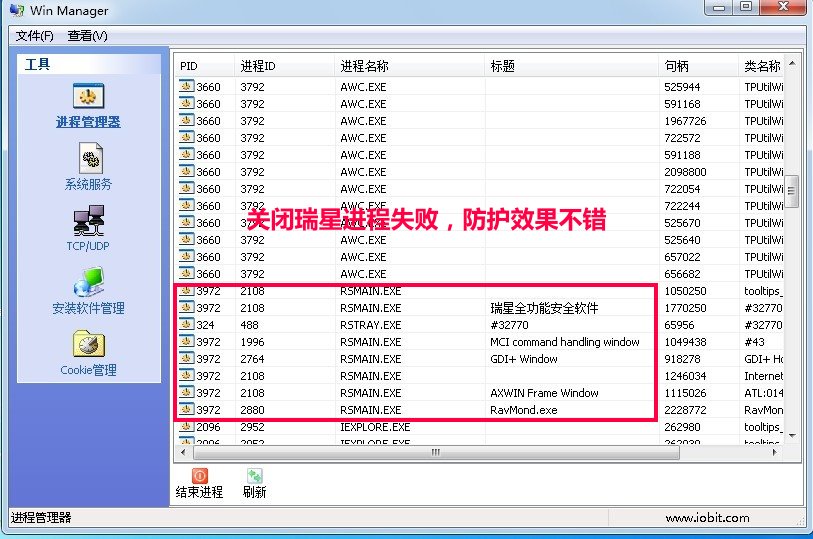The height and width of the screenshot is (539, 813).
Task: Select the #43 class name cell
Action: [x=754, y=342]
